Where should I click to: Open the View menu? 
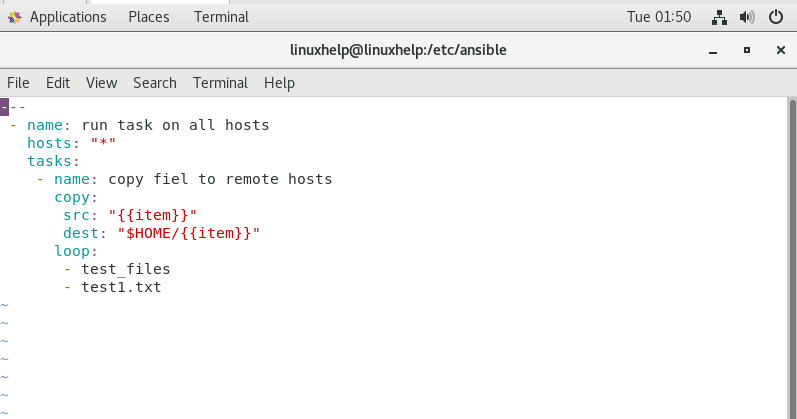click(x=101, y=83)
